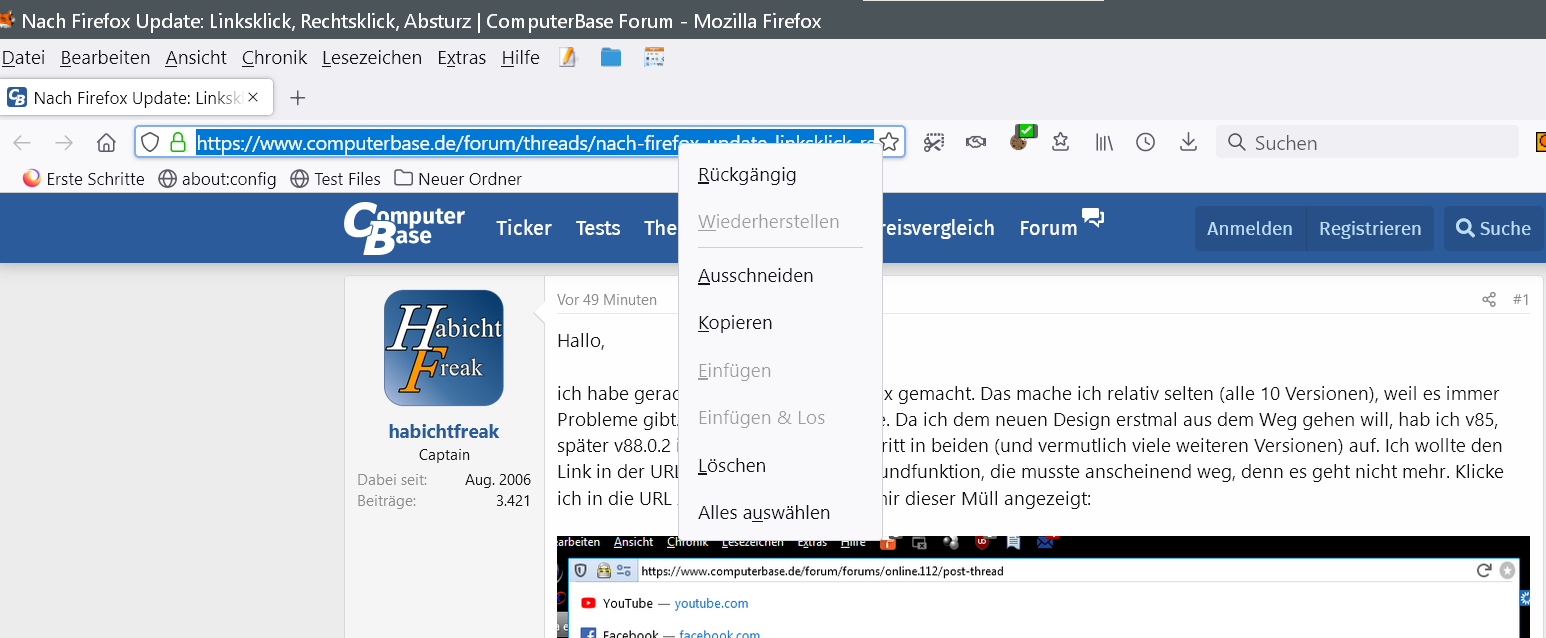Viewport: 1546px width, 638px height.
Task: Open the Hilfe menu
Action: pos(520,58)
